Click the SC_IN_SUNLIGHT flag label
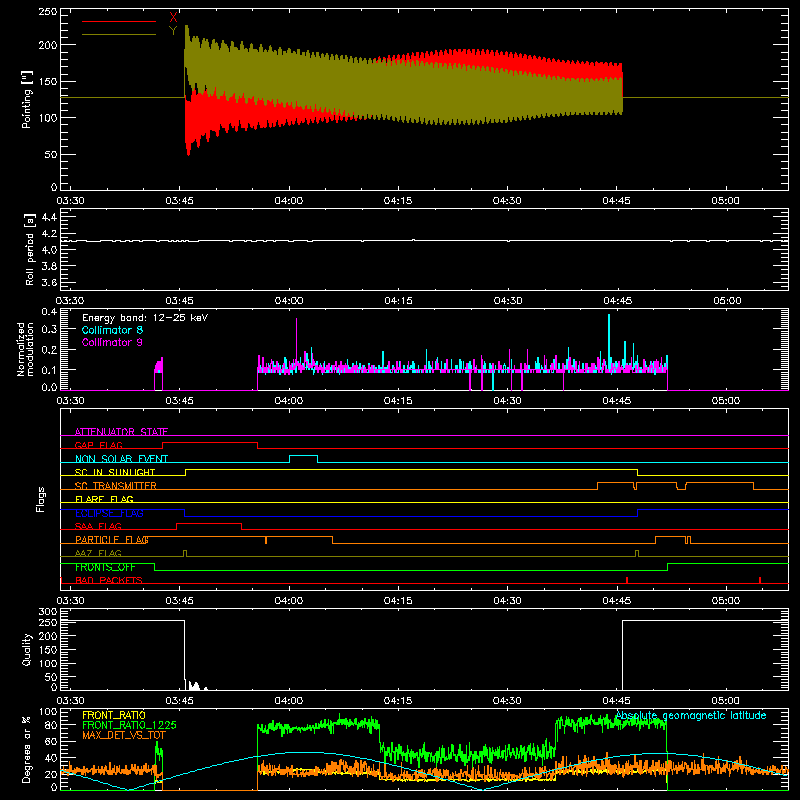The width and height of the screenshot is (800, 800). (115, 472)
